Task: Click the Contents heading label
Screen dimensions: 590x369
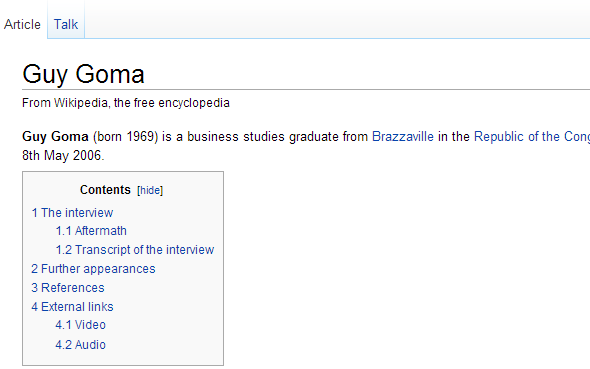Action: coord(105,190)
